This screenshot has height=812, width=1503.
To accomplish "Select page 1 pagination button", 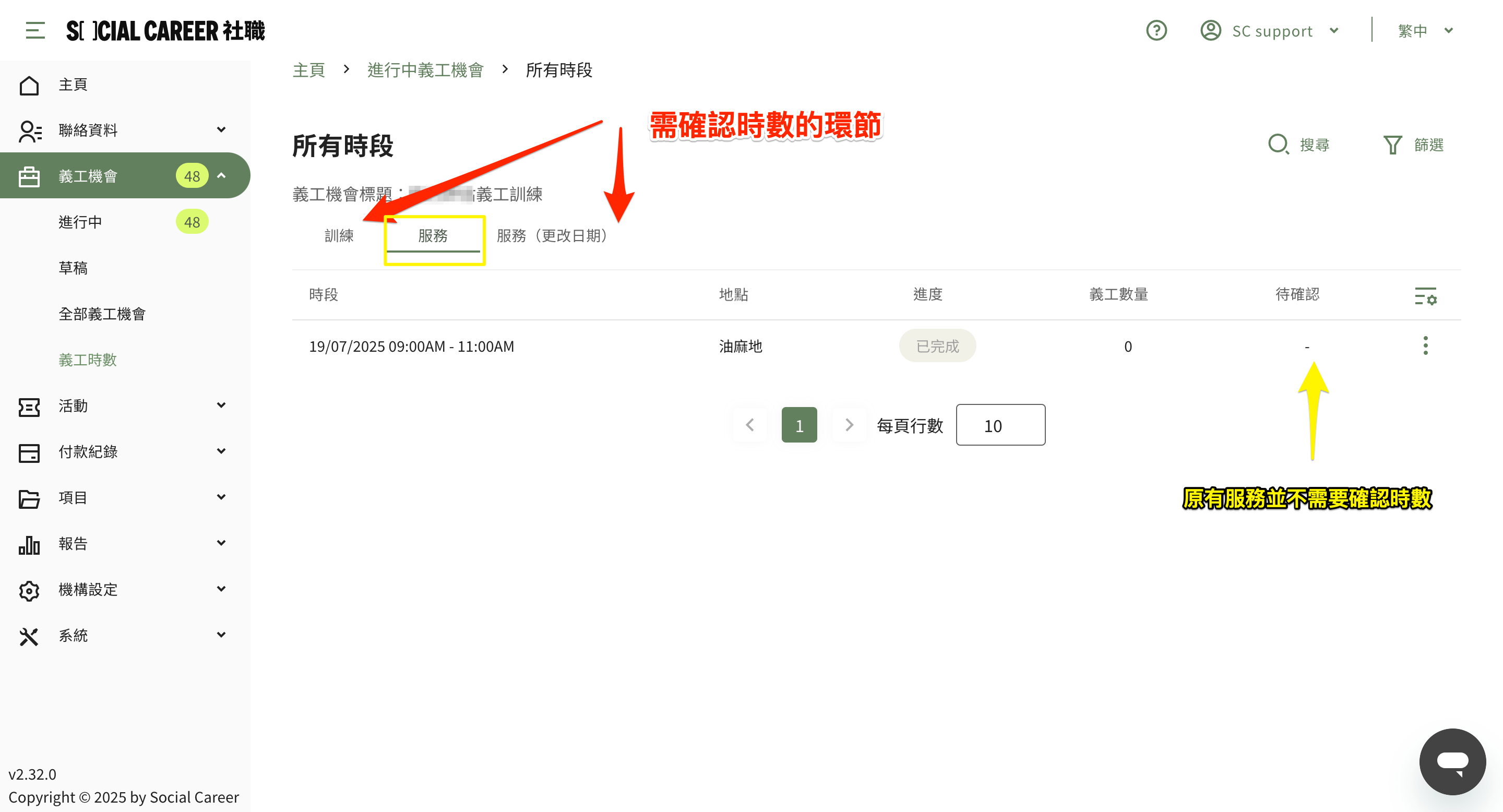I will (x=799, y=425).
